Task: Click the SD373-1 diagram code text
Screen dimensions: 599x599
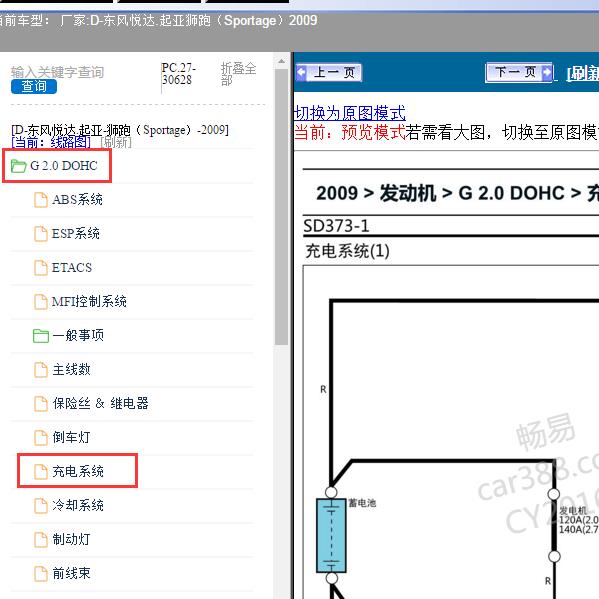Action: tap(336, 226)
